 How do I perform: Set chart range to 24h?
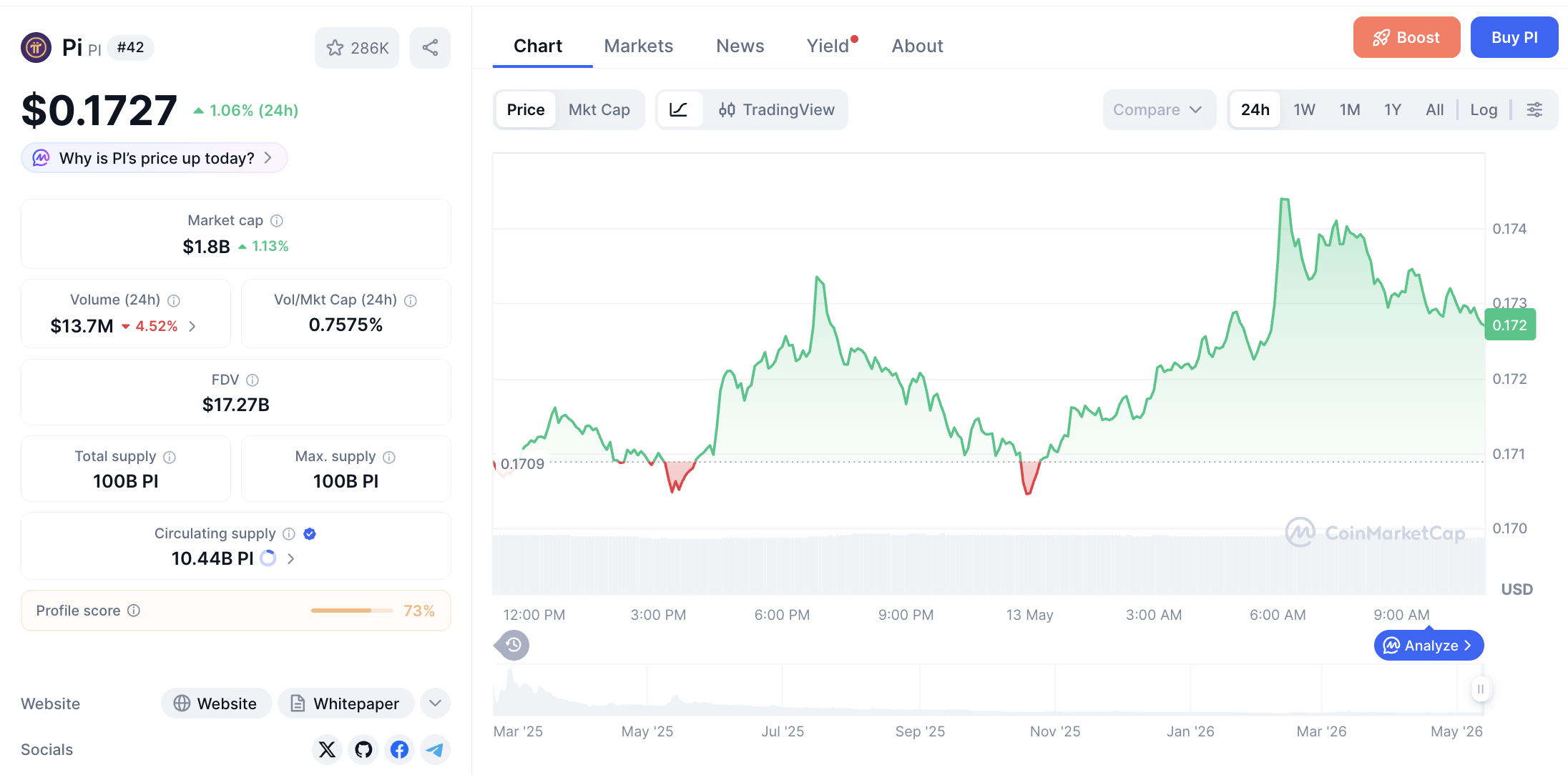coord(1255,109)
